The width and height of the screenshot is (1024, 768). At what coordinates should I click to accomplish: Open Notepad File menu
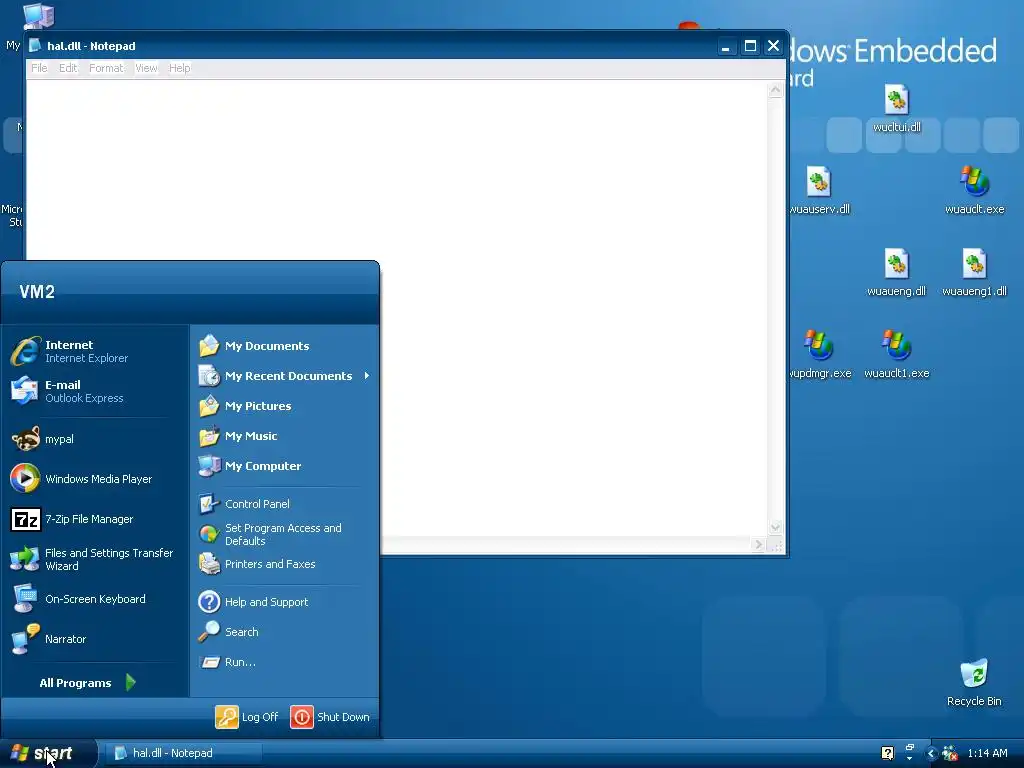pos(39,68)
